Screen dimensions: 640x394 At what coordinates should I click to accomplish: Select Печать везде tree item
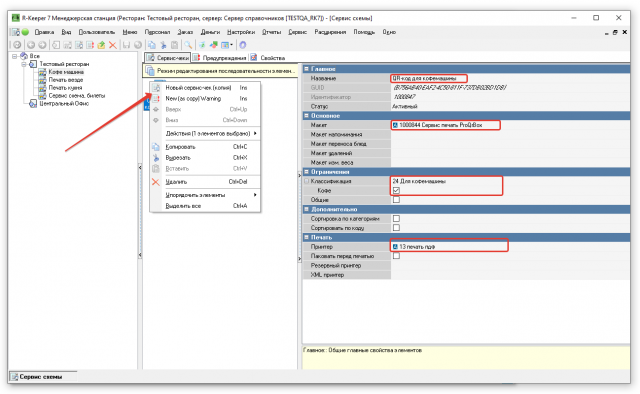click(x=66, y=80)
